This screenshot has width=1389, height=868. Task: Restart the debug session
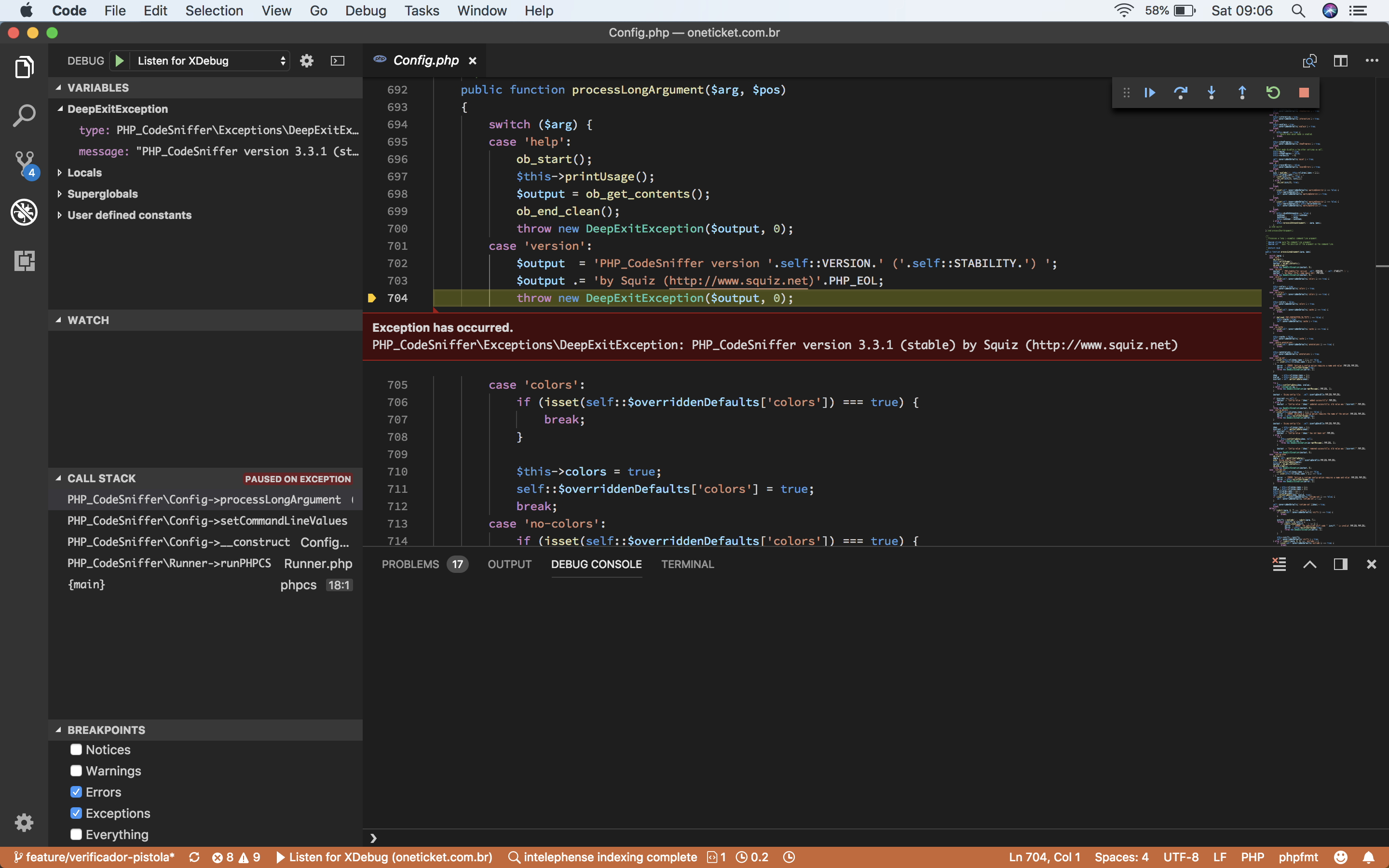pos(1273,93)
